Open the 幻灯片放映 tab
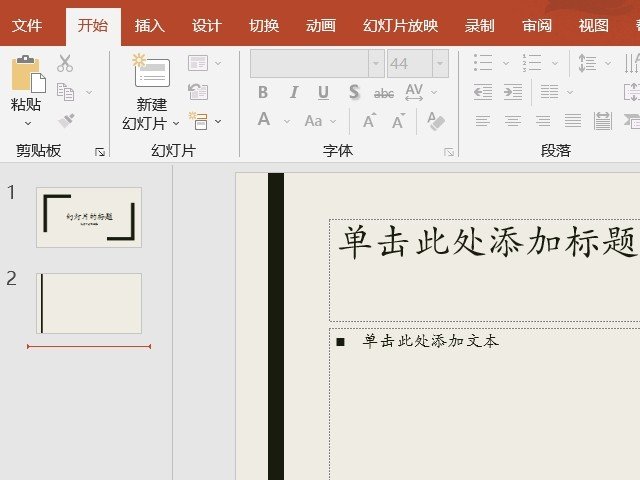The height and width of the screenshot is (480, 640). [x=400, y=26]
